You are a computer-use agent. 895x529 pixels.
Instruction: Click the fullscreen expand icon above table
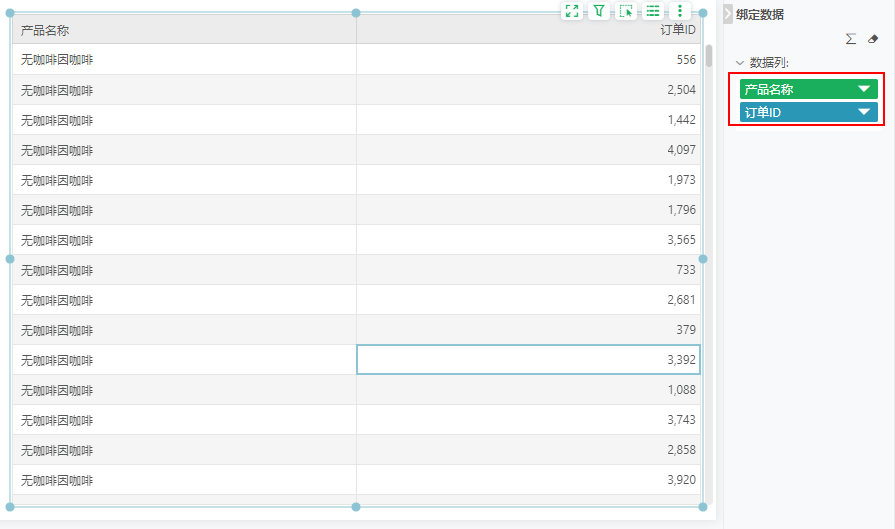click(572, 11)
